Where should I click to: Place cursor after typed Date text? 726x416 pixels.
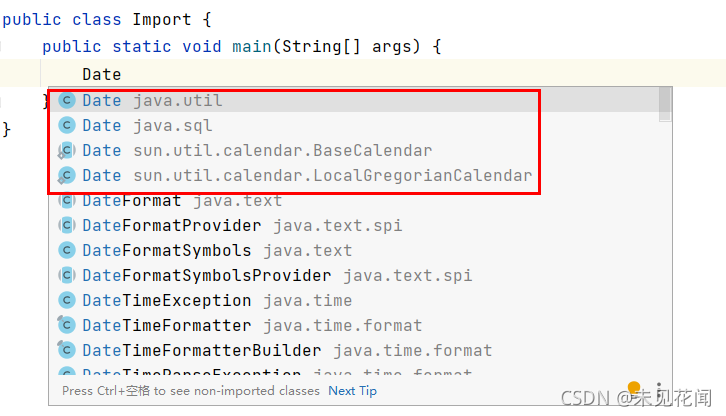pos(121,74)
